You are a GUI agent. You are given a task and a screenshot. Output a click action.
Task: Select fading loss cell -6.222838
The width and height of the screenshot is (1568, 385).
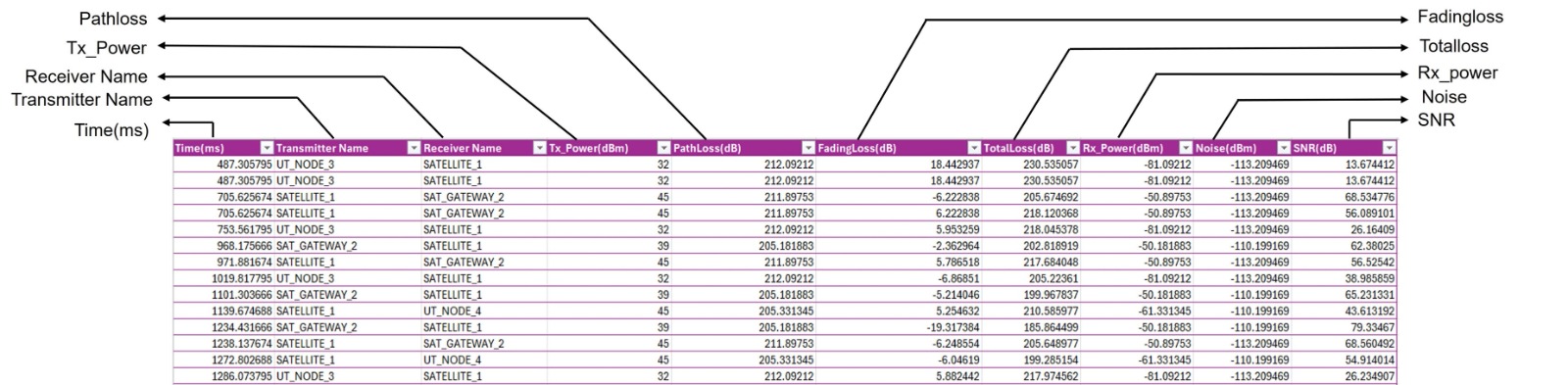956,197
